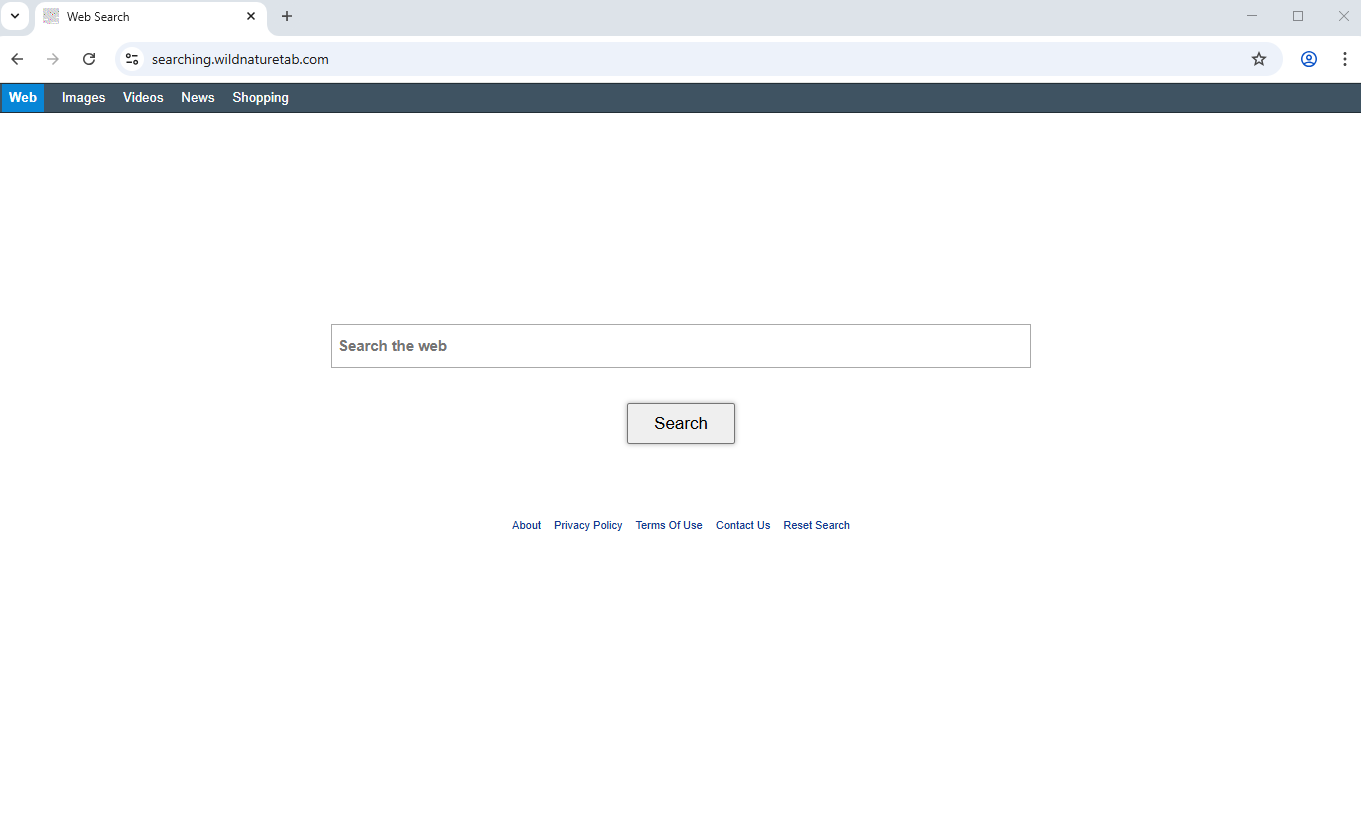Select the Web Search browser tab
This screenshot has width=1361, height=837.
[151, 17]
